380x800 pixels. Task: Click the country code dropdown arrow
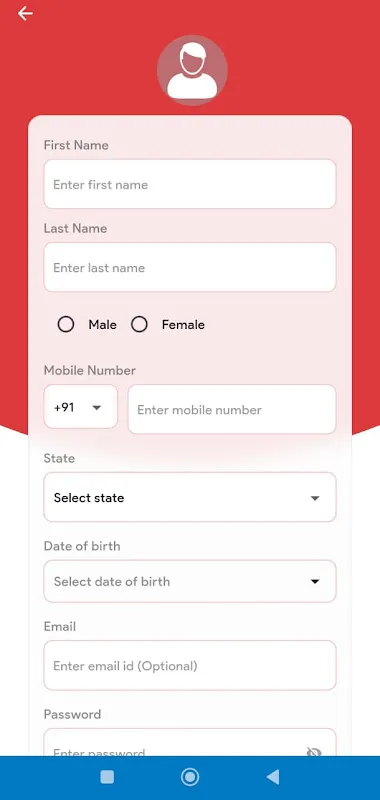coord(96,408)
